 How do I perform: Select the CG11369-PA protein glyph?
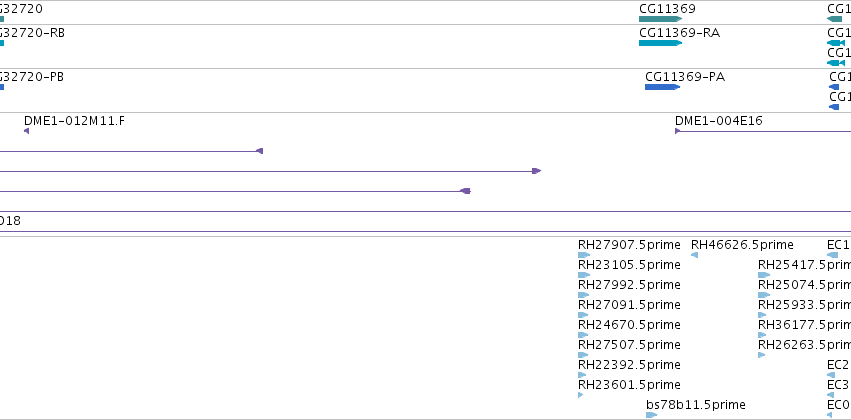663,87
